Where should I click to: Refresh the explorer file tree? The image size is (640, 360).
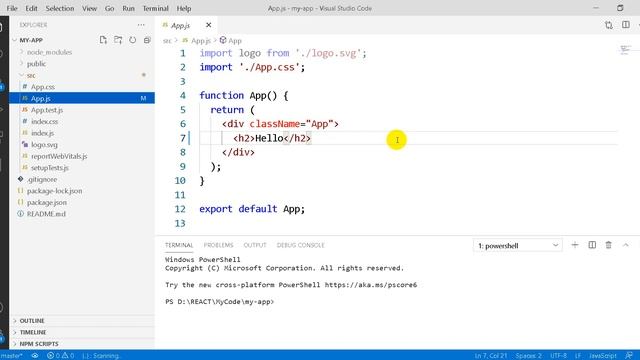click(133, 40)
